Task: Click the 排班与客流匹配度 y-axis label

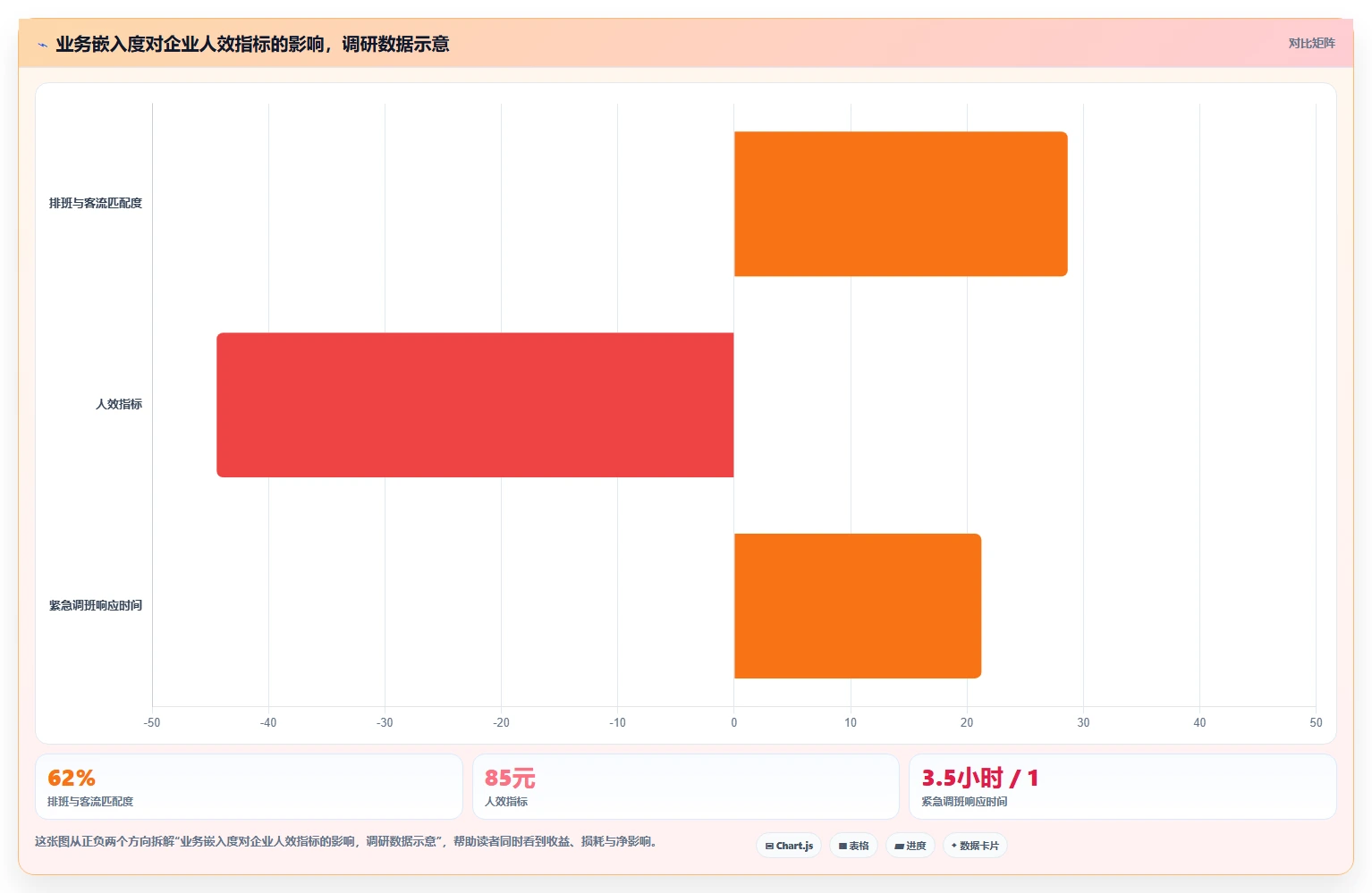Action: tap(96, 204)
